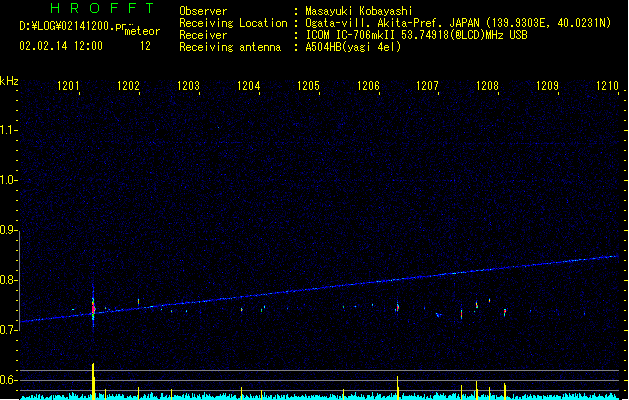The height and width of the screenshot is (400, 629).
Task: Click the 1206 time axis marker
Action: [368, 85]
